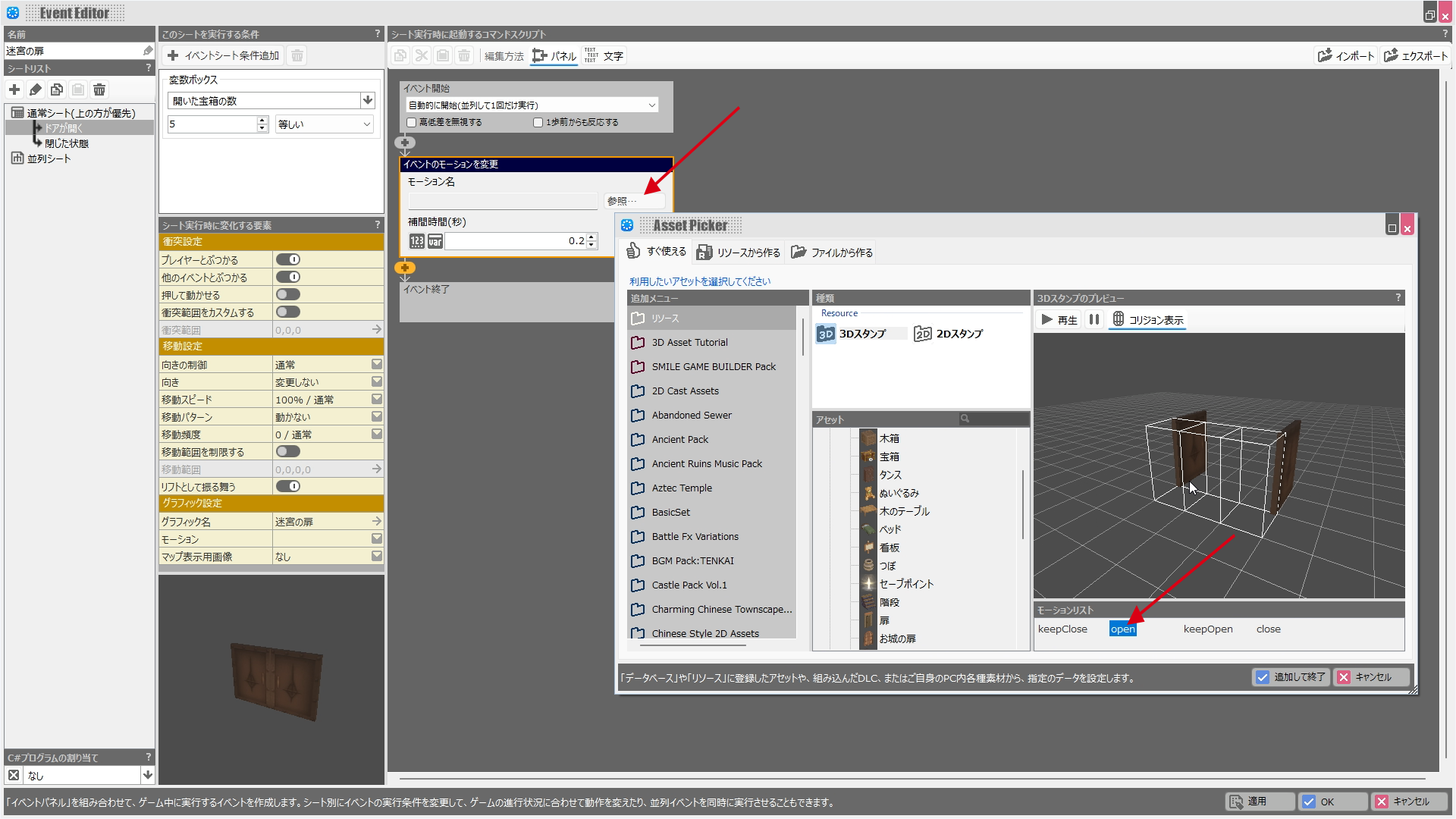Click the copy icon in the script toolbar
Screen dimensions: 1456x819
click(400, 55)
